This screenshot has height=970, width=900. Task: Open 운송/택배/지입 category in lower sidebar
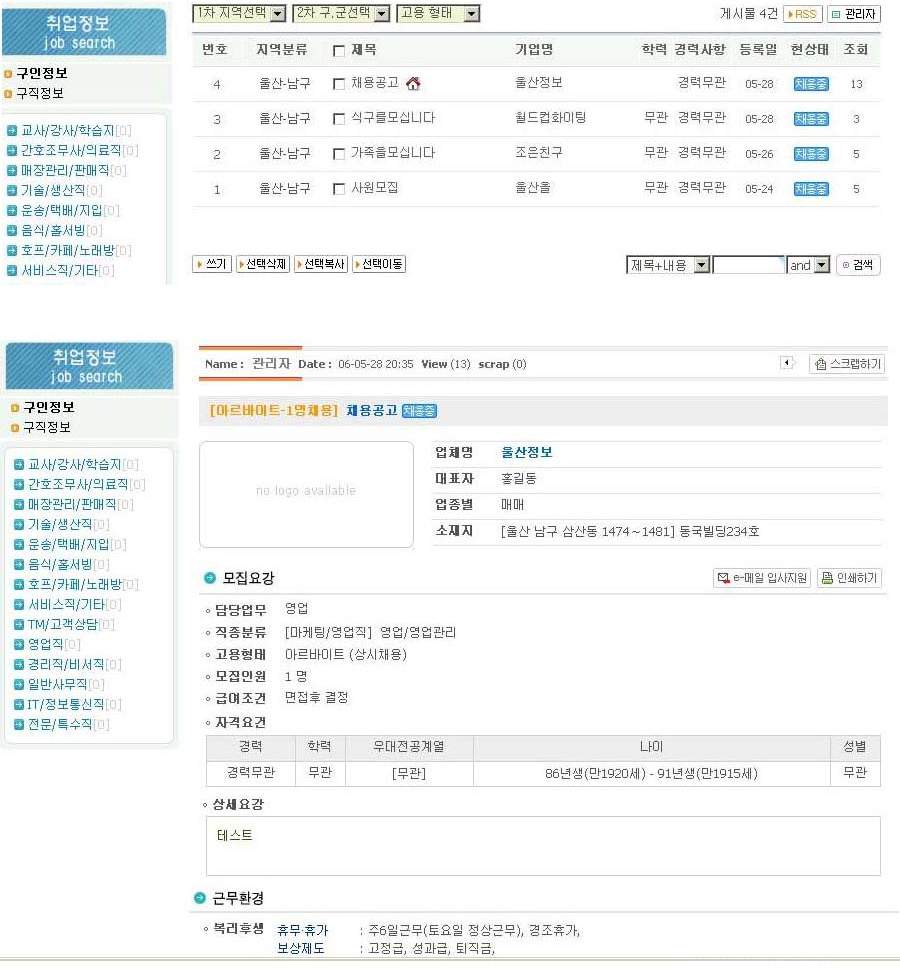[x=69, y=544]
